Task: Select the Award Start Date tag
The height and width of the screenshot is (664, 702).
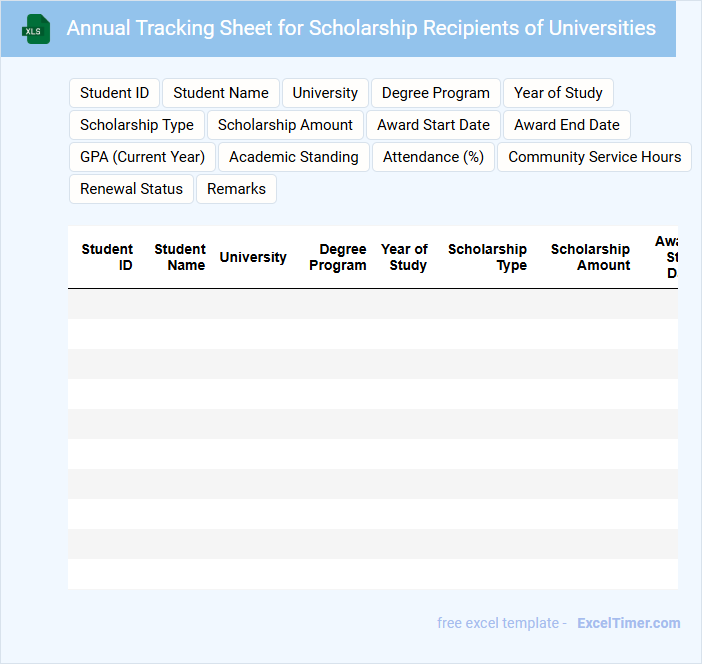Action: tap(433, 125)
